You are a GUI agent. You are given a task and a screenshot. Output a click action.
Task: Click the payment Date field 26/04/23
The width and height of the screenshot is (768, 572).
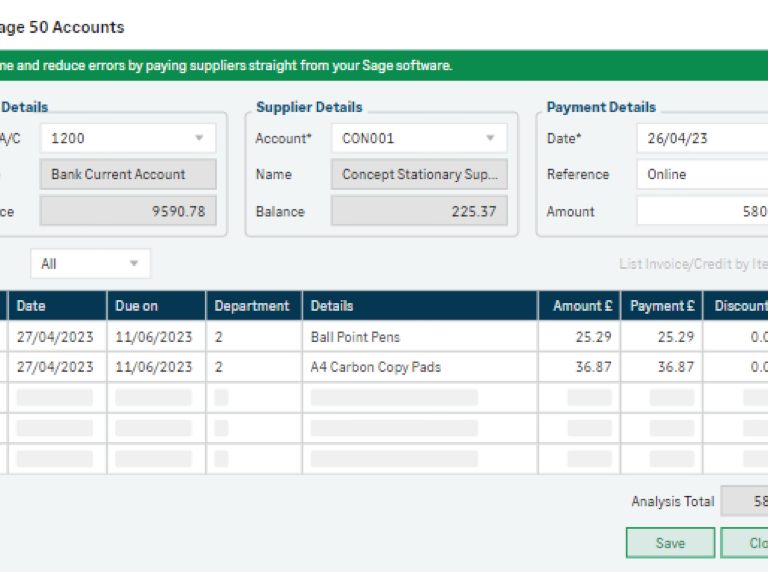(x=702, y=138)
